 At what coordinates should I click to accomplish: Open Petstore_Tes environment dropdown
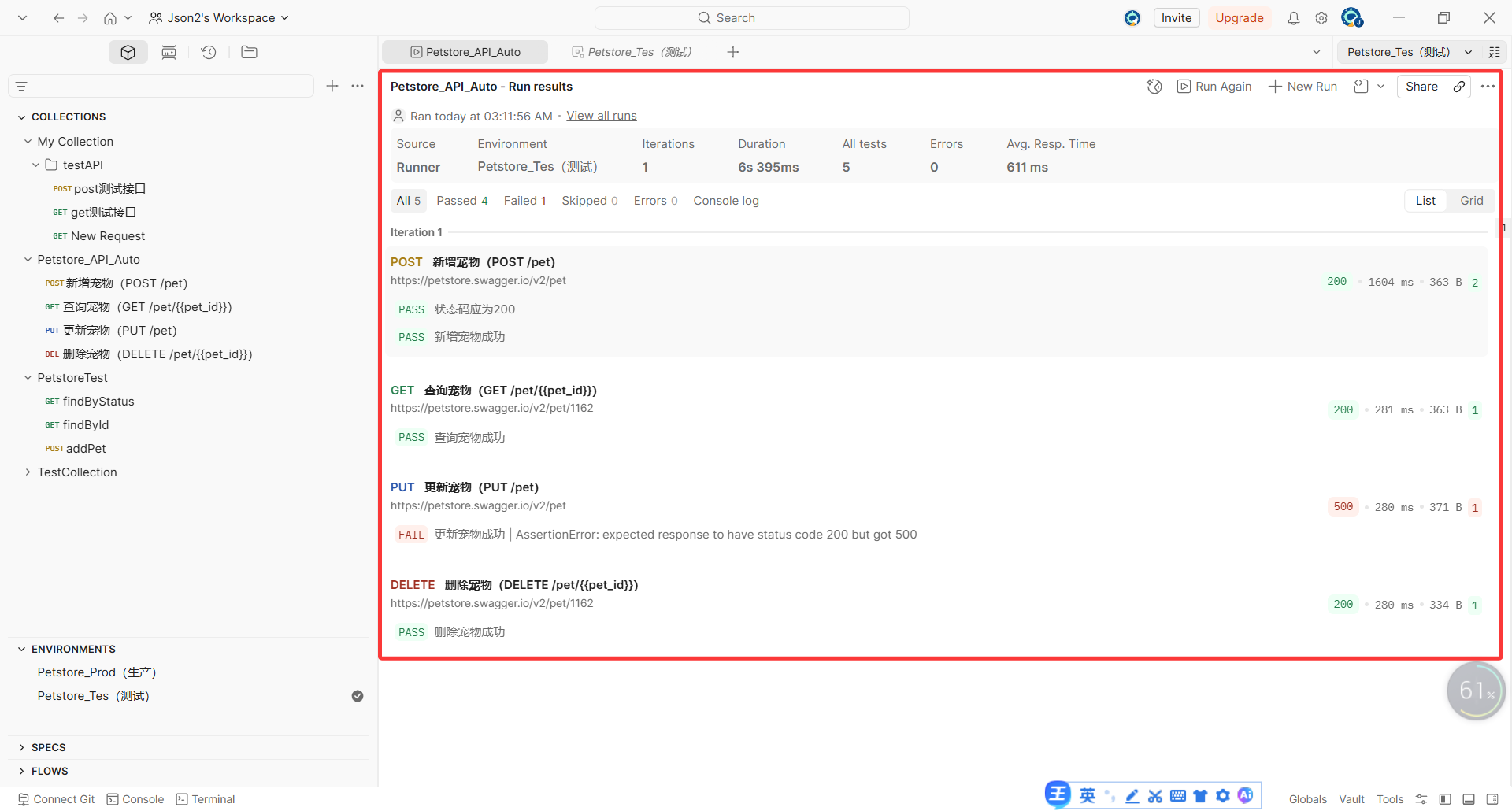click(1408, 52)
